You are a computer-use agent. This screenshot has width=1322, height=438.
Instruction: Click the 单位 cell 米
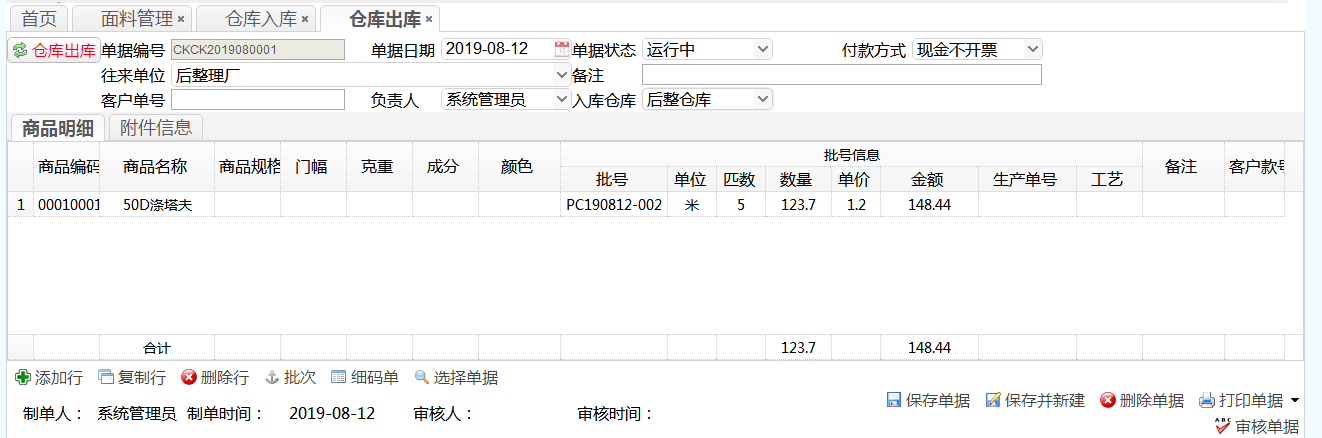click(x=692, y=204)
